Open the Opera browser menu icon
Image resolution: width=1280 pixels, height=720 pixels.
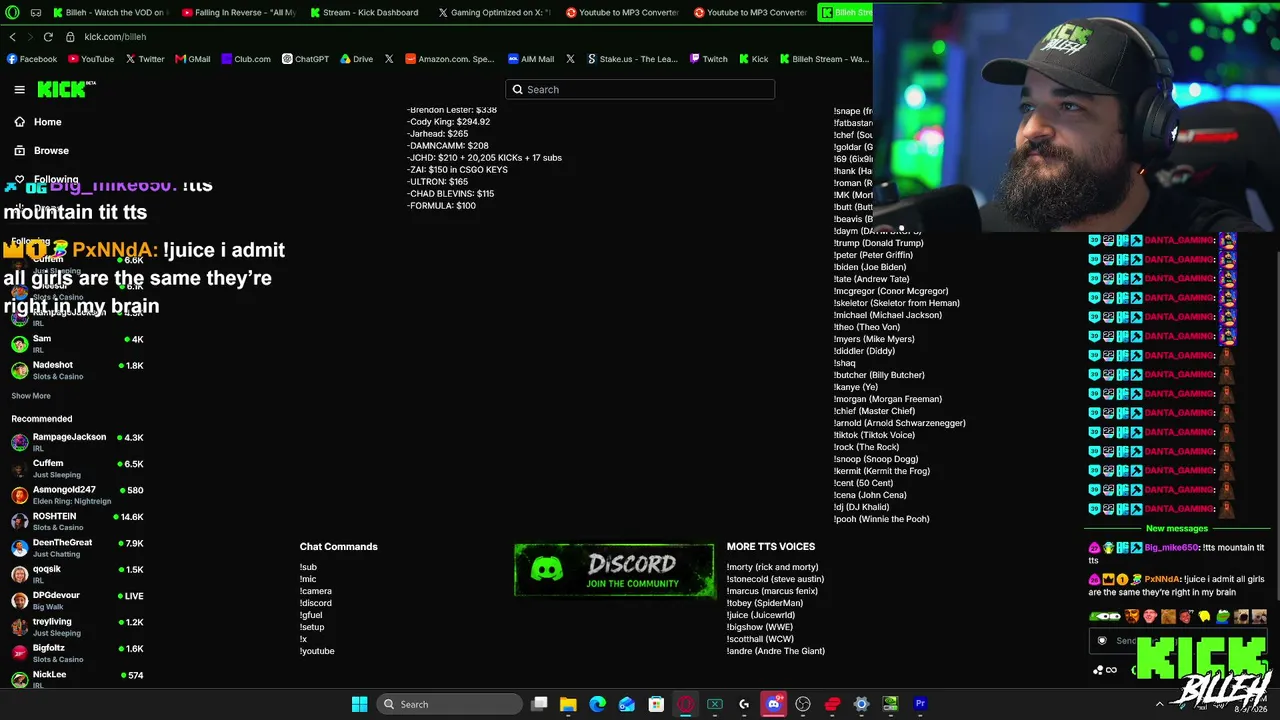tap(12, 13)
